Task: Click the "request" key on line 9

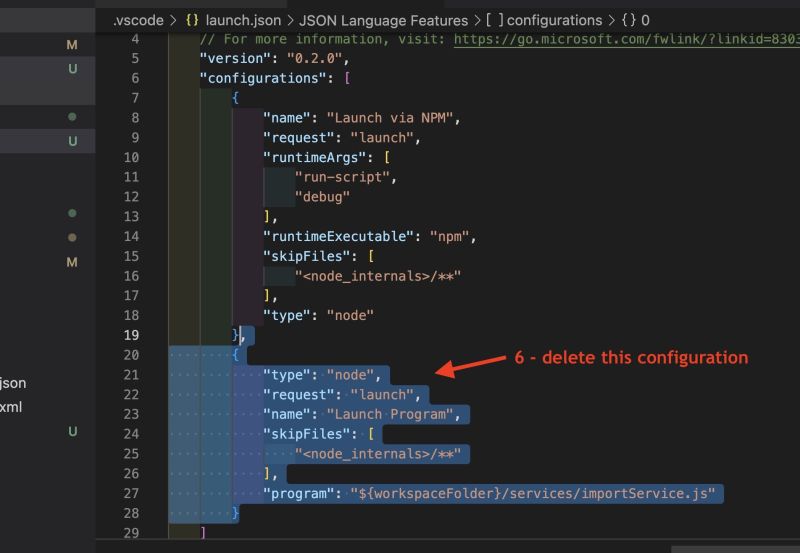Action: (x=298, y=138)
